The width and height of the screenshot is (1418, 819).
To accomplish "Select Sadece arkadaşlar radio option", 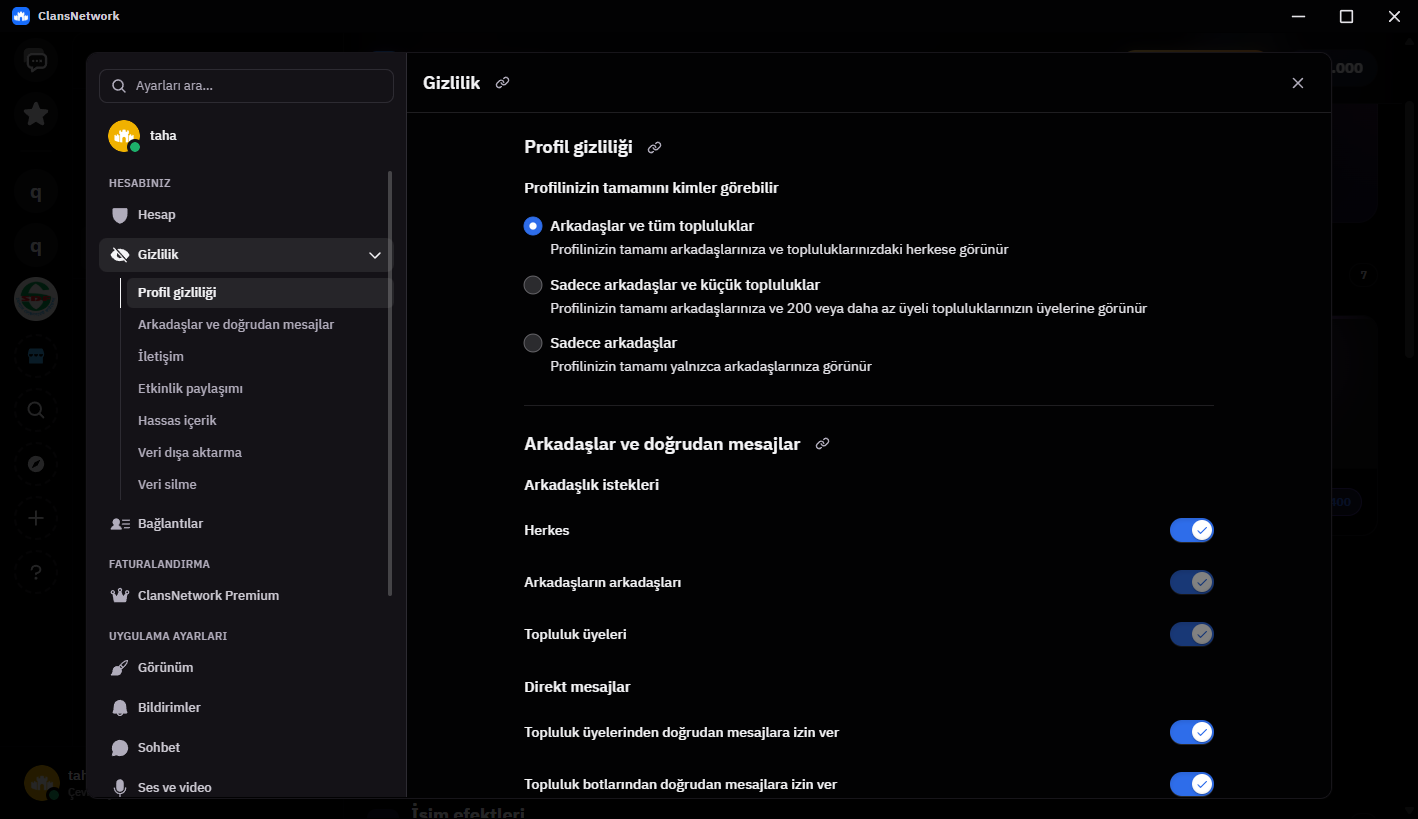I will (x=533, y=343).
